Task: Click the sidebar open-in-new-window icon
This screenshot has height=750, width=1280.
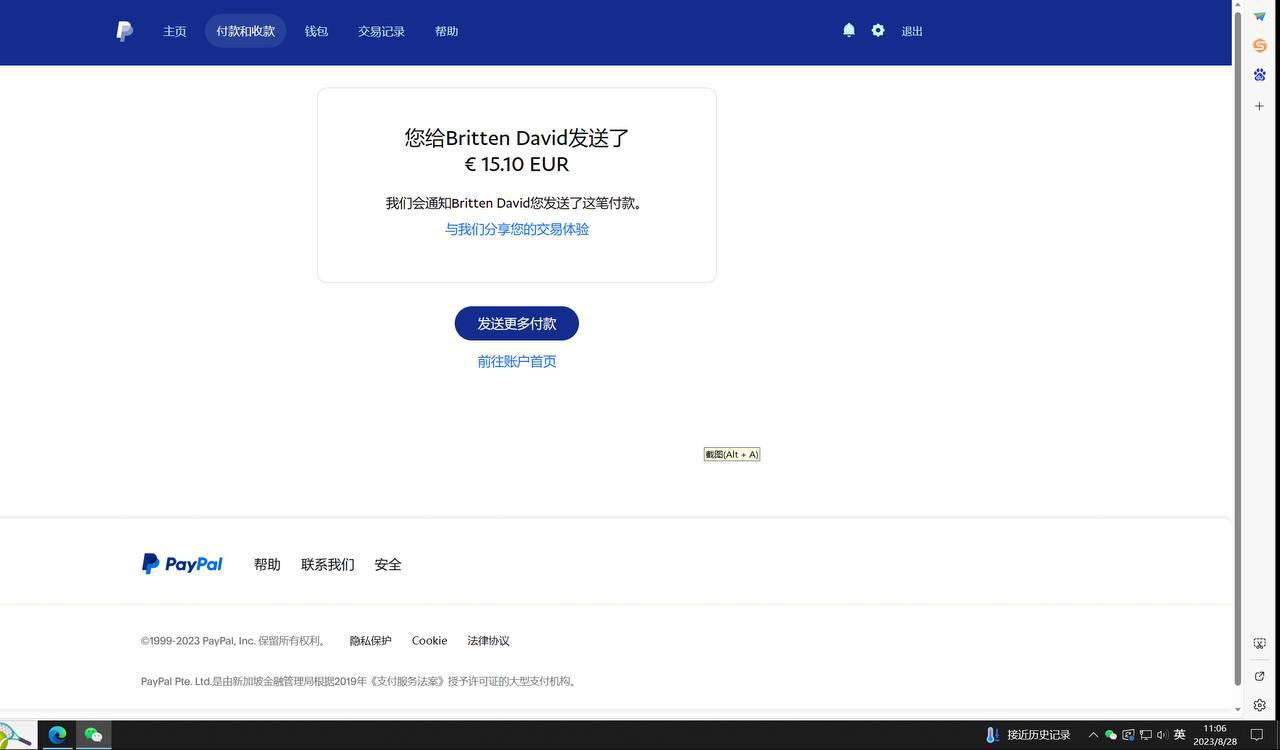Action: pos(1260,676)
